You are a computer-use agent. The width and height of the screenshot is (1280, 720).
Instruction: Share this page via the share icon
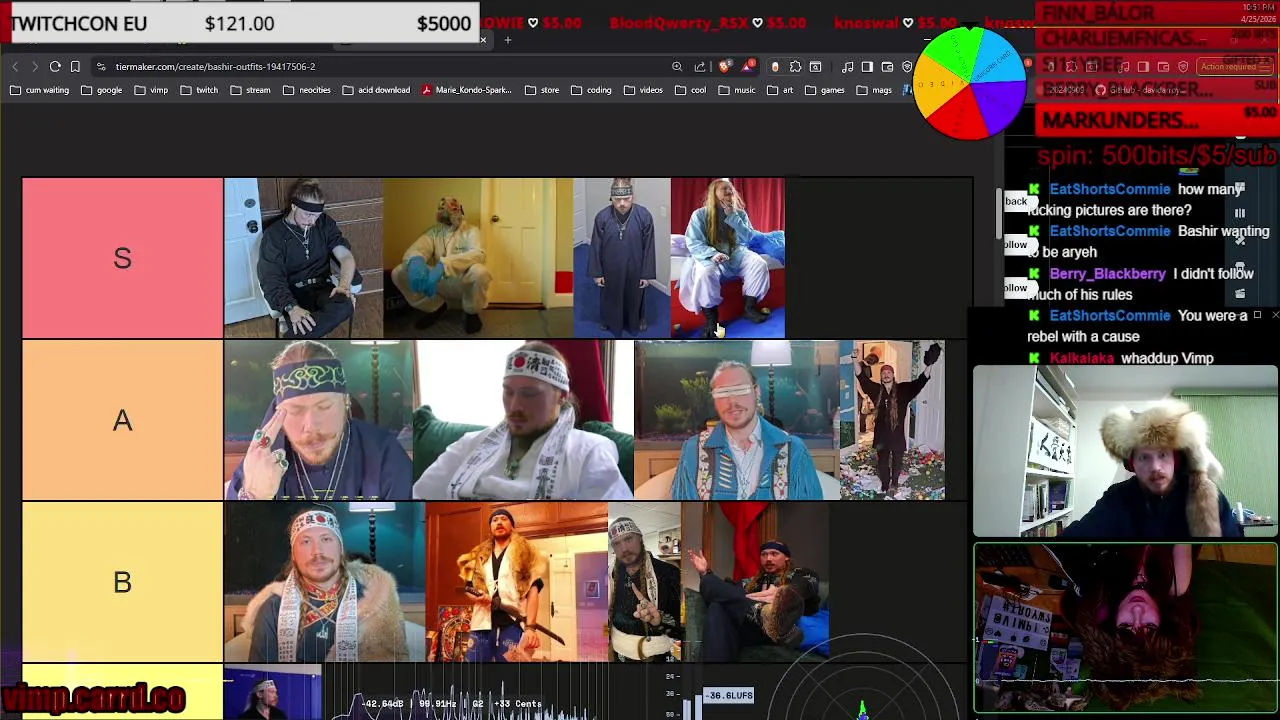(x=699, y=67)
